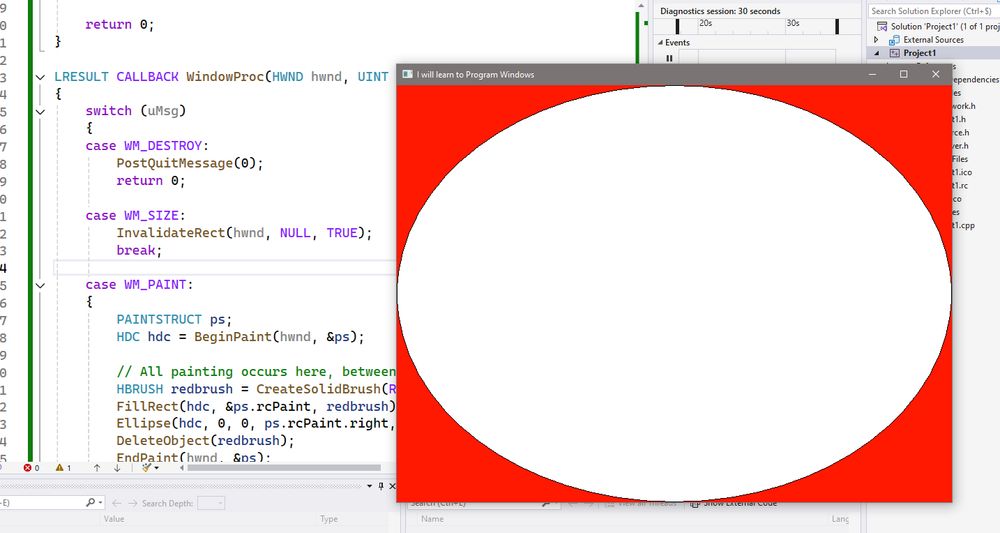This screenshot has width=1000, height=533.
Task: Click on BeginPaint in the code
Action: click(233, 337)
